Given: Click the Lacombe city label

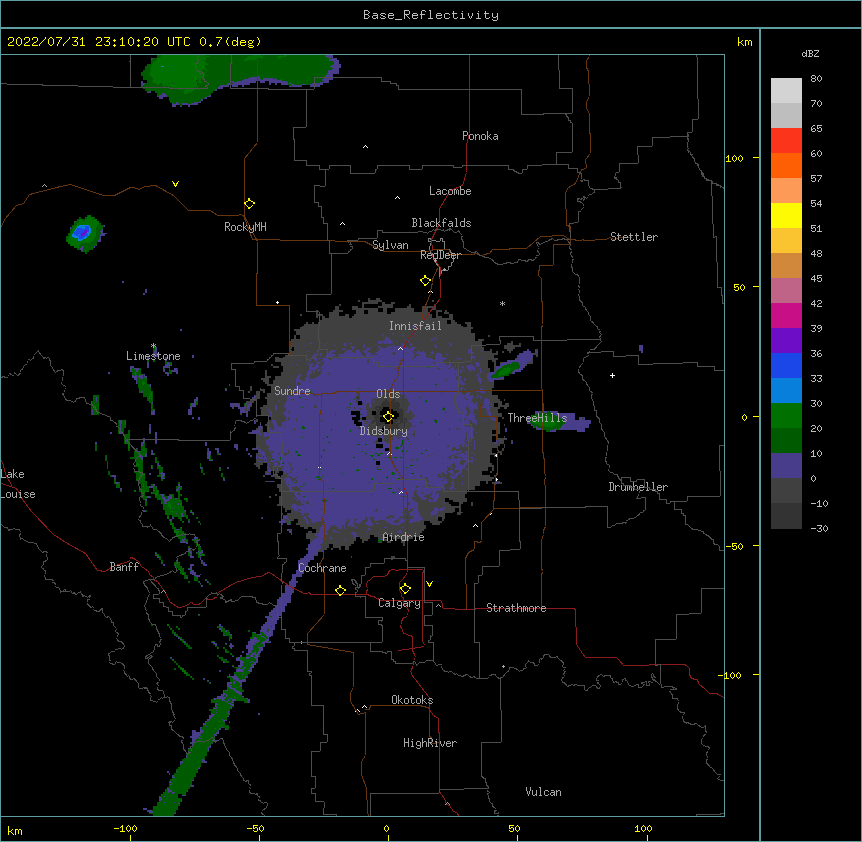Looking at the screenshot, I should tap(450, 191).
